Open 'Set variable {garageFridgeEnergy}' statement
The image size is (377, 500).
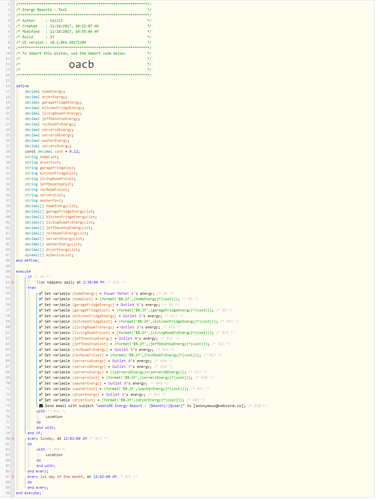click(x=100, y=305)
